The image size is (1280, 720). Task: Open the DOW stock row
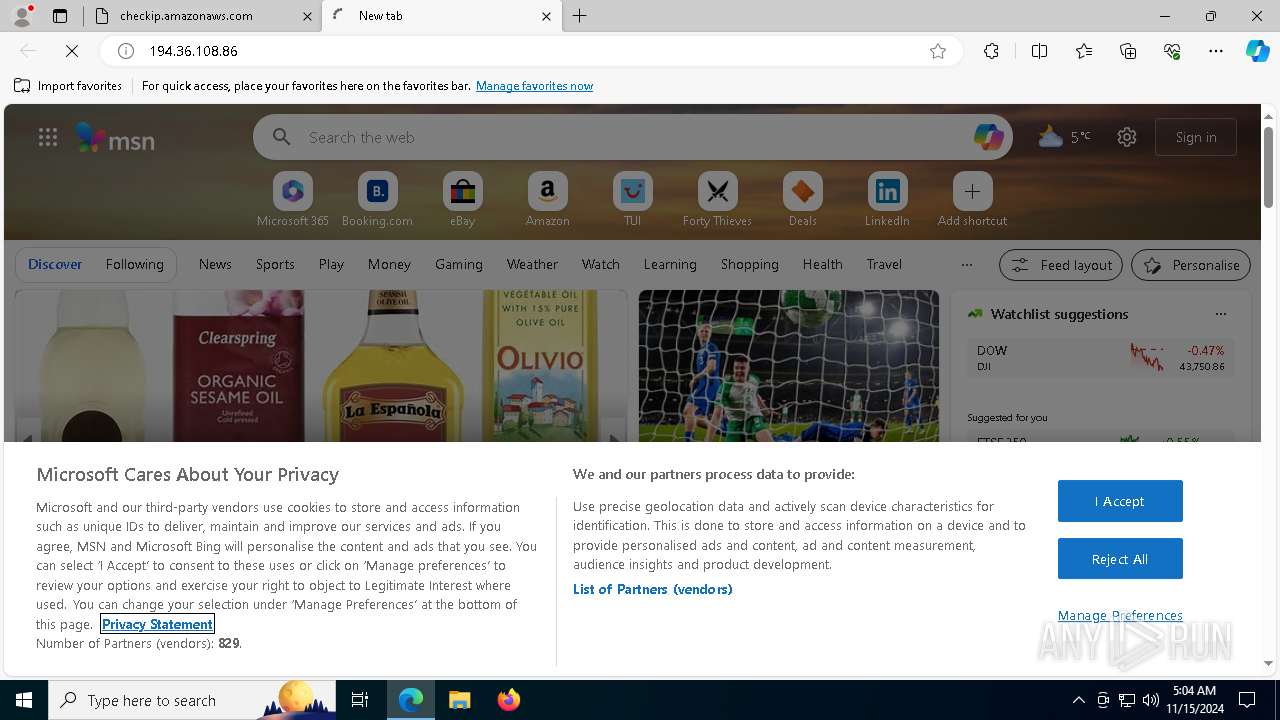[x=1100, y=358]
